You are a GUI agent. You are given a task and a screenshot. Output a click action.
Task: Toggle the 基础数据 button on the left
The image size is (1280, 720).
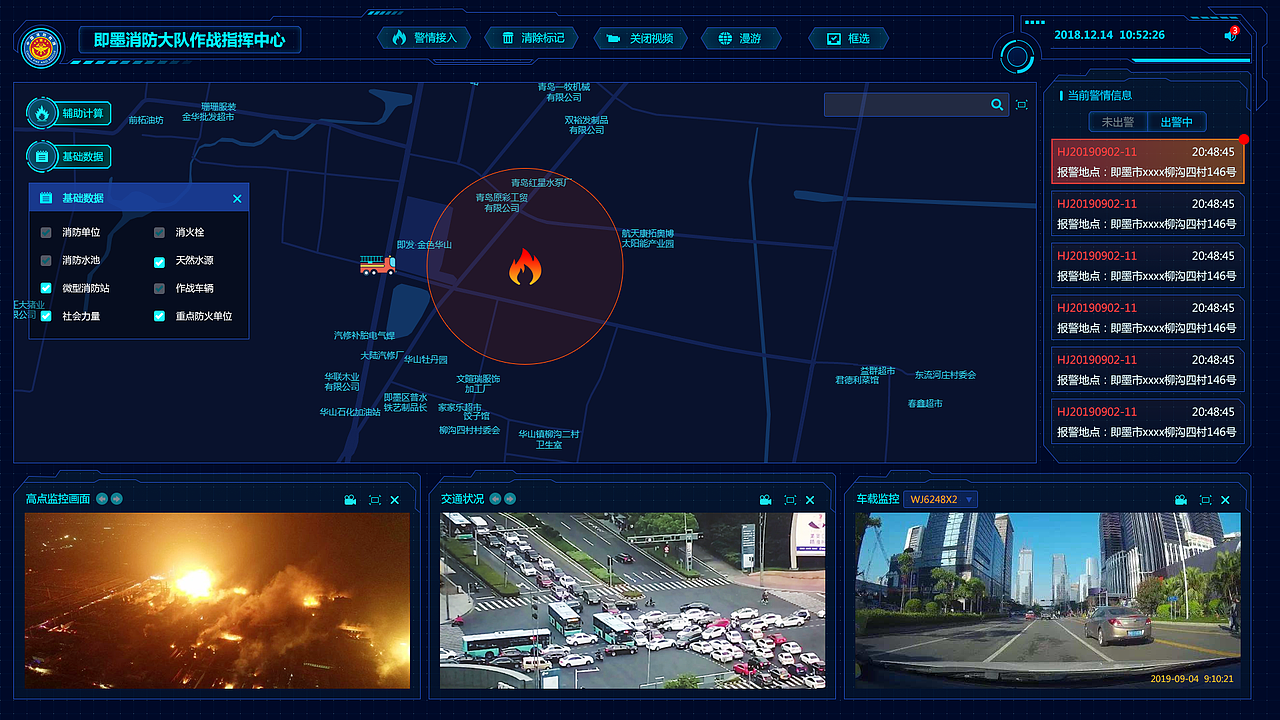point(69,156)
